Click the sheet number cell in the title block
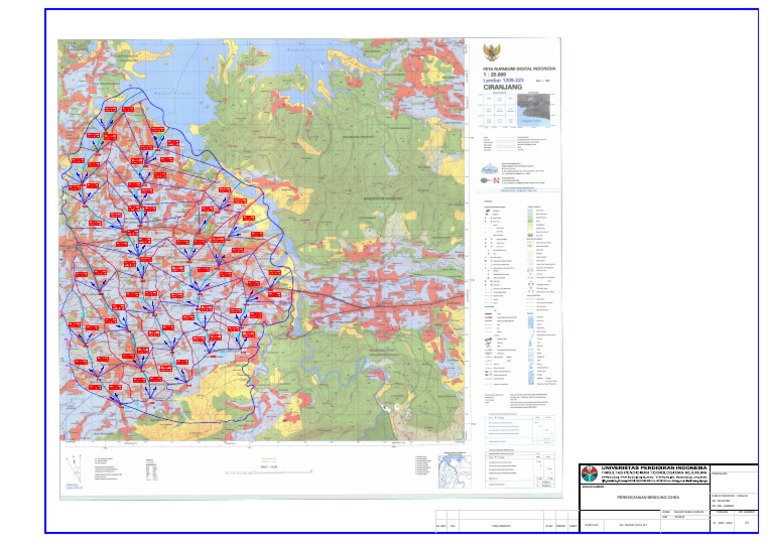 coord(747,523)
